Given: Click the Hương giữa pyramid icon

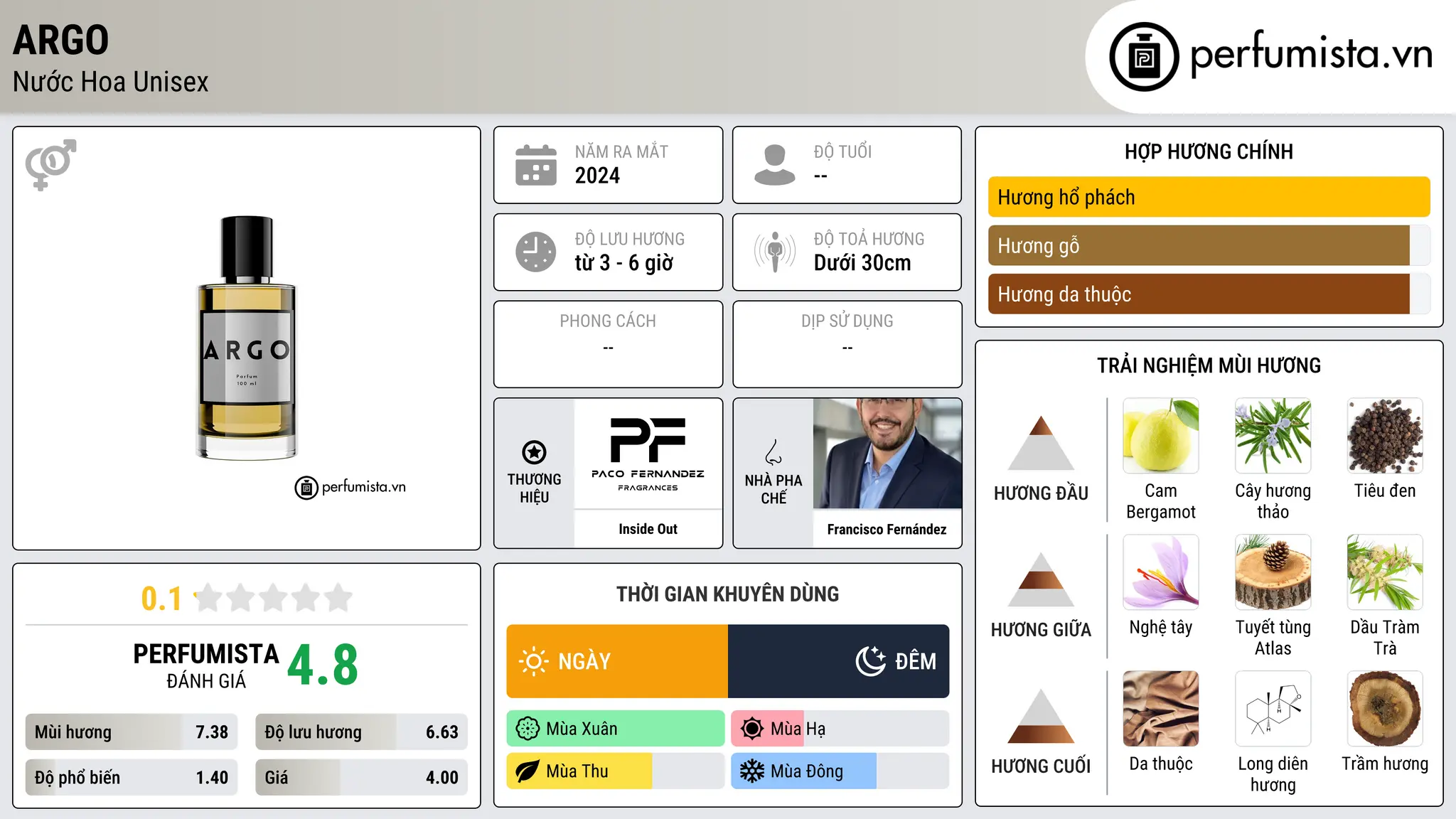Looking at the screenshot, I should click(x=1041, y=579).
